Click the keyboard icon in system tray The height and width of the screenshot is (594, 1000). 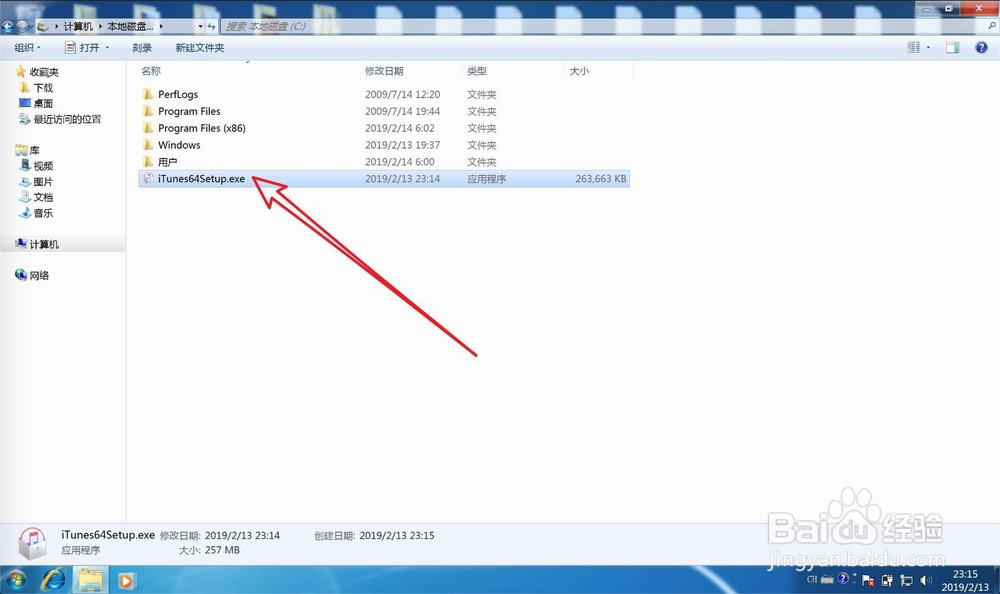click(827, 580)
